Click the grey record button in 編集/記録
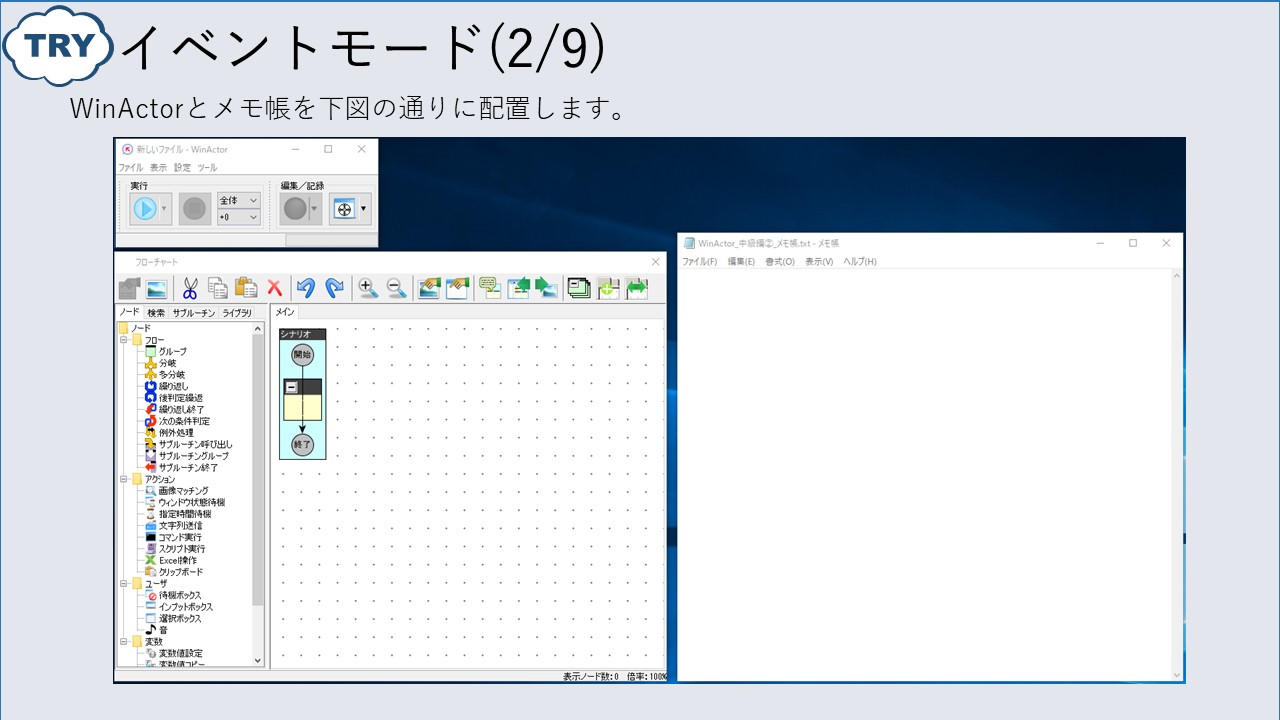Viewport: 1280px width, 720px height. 295,209
